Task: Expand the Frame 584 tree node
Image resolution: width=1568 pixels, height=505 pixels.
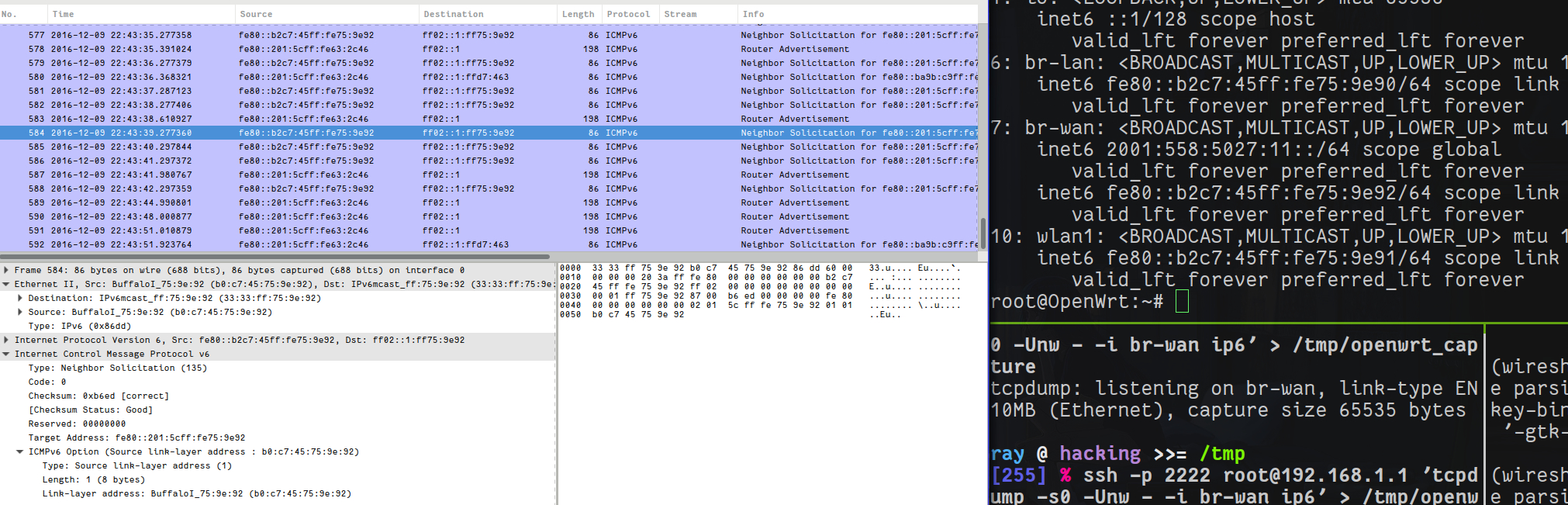Action: pyautogui.click(x=6, y=271)
